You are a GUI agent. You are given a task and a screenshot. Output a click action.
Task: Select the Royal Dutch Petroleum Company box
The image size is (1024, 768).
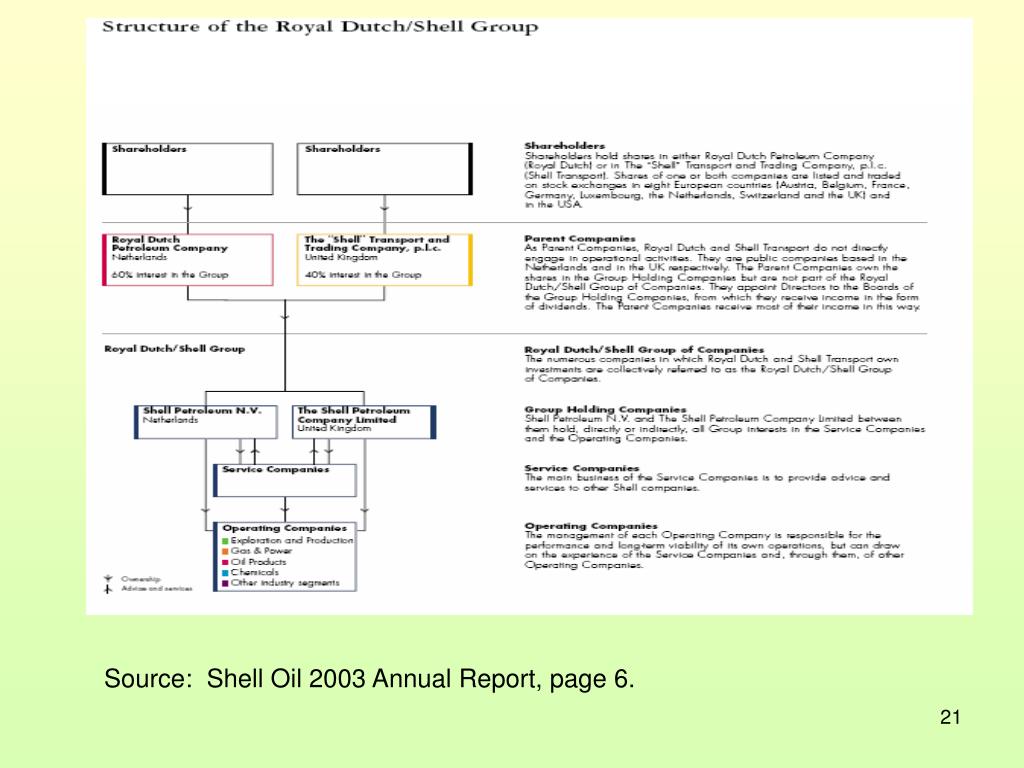click(x=187, y=260)
